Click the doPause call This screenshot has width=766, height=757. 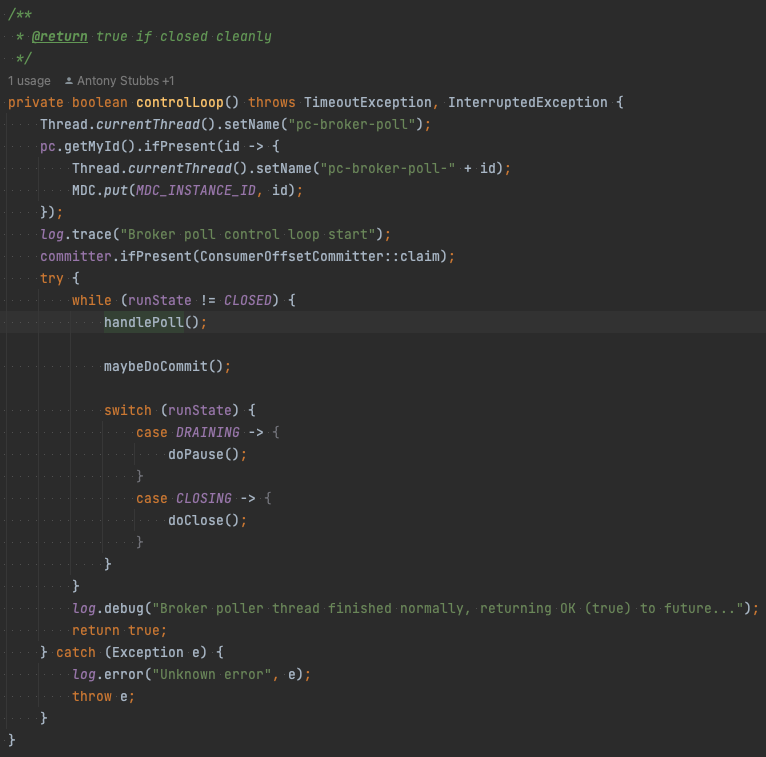(x=196, y=454)
